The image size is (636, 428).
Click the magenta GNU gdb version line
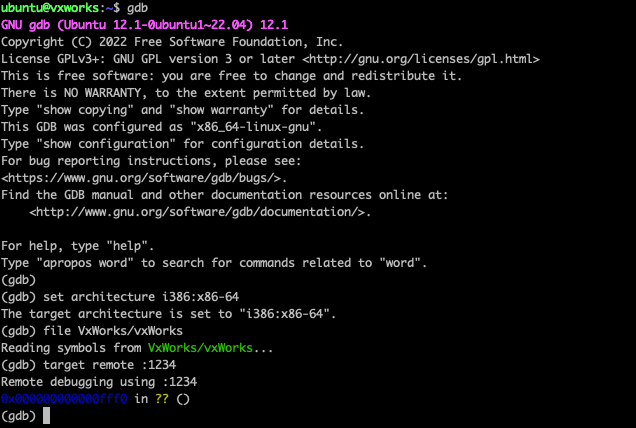click(x=144, y=25)
